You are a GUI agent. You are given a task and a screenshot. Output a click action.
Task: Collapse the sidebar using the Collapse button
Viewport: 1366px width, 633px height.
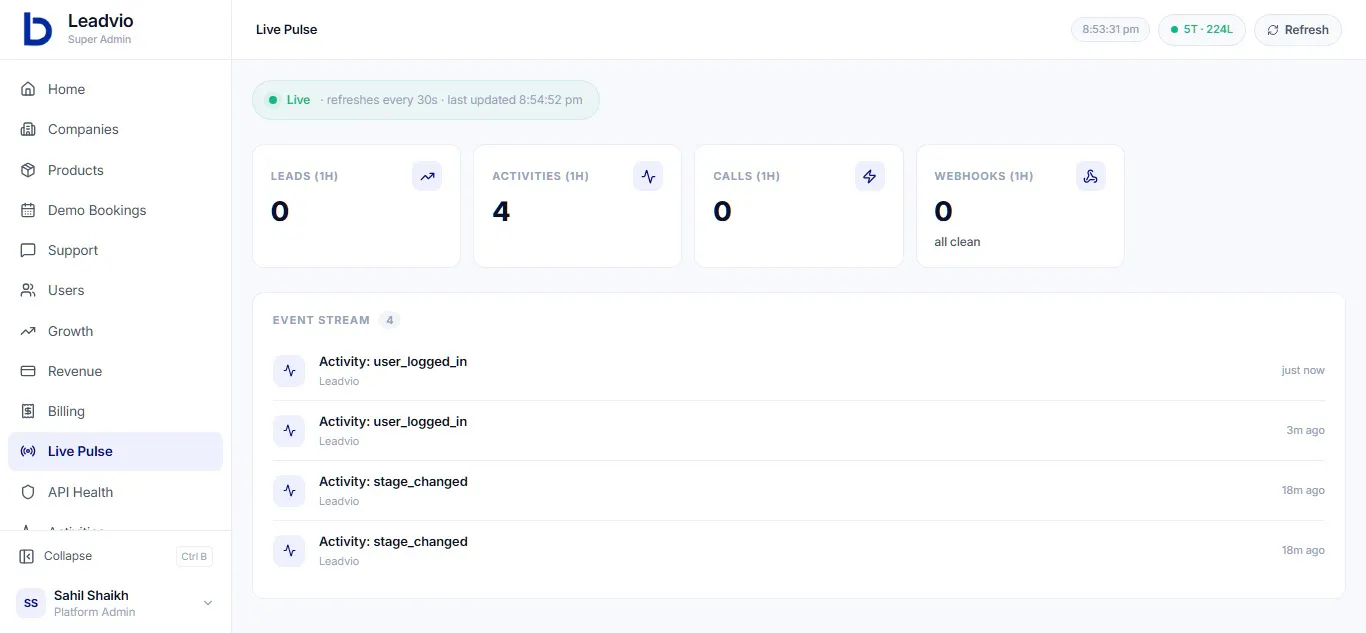(115, 556)
